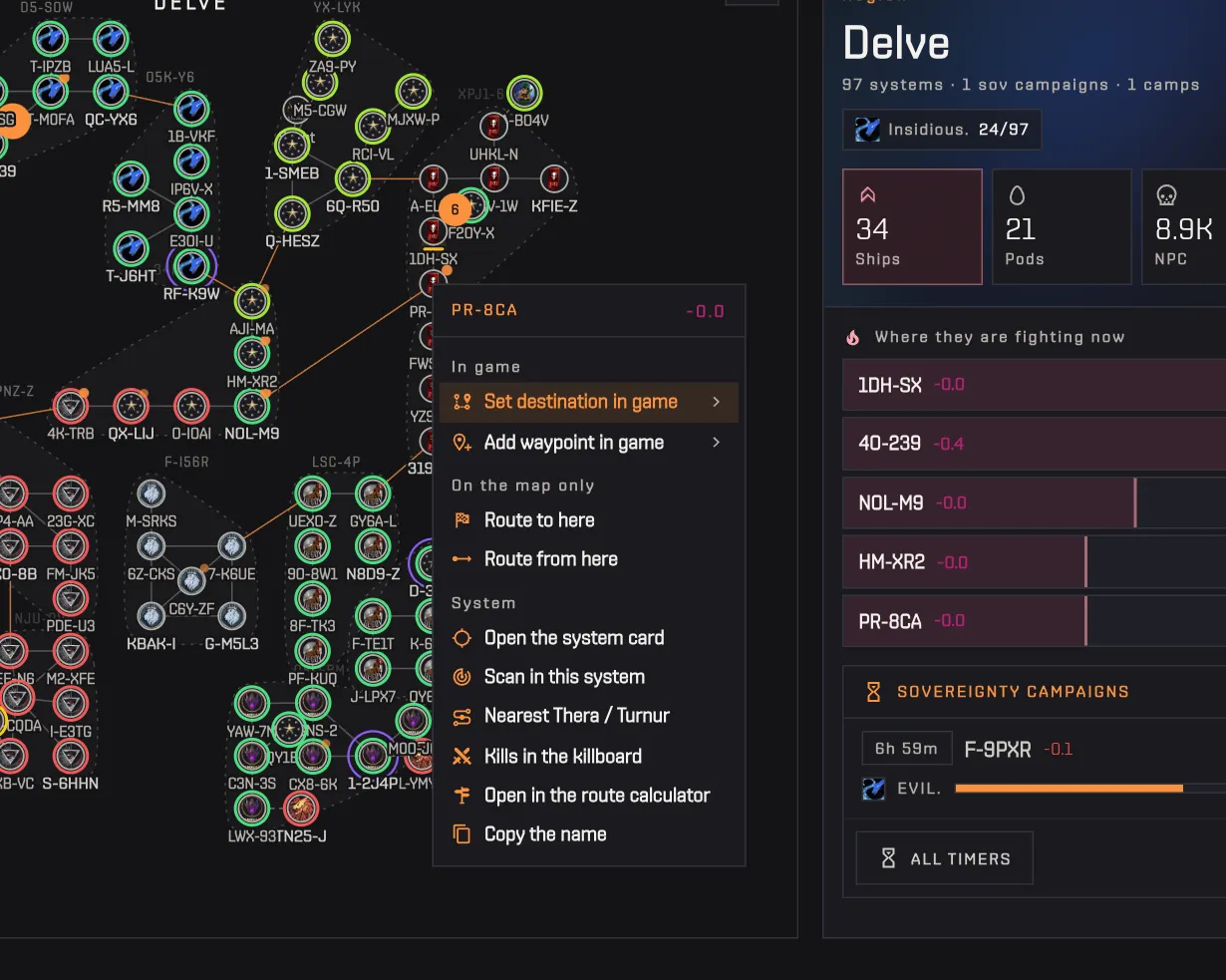Click the flag icon for Route to here

point(461,520)
